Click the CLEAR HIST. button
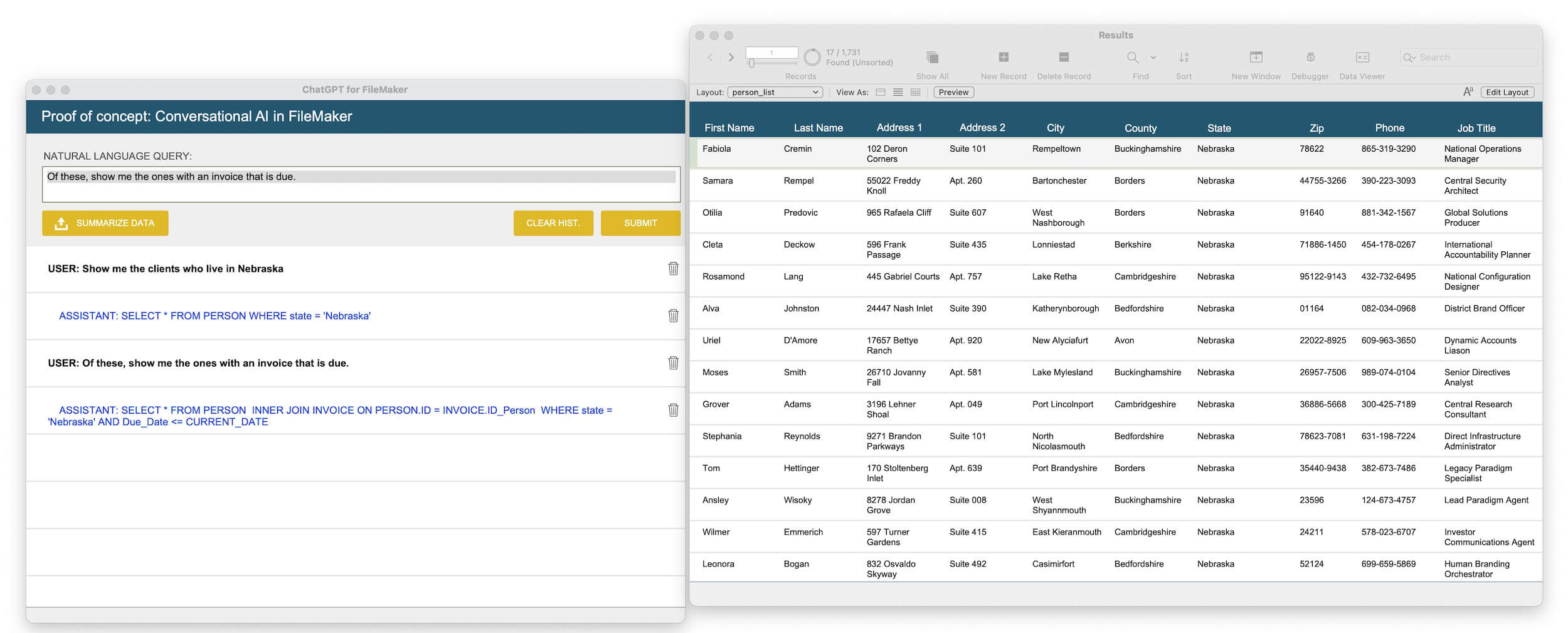The image size is (1568, 633). pos(553,223)
